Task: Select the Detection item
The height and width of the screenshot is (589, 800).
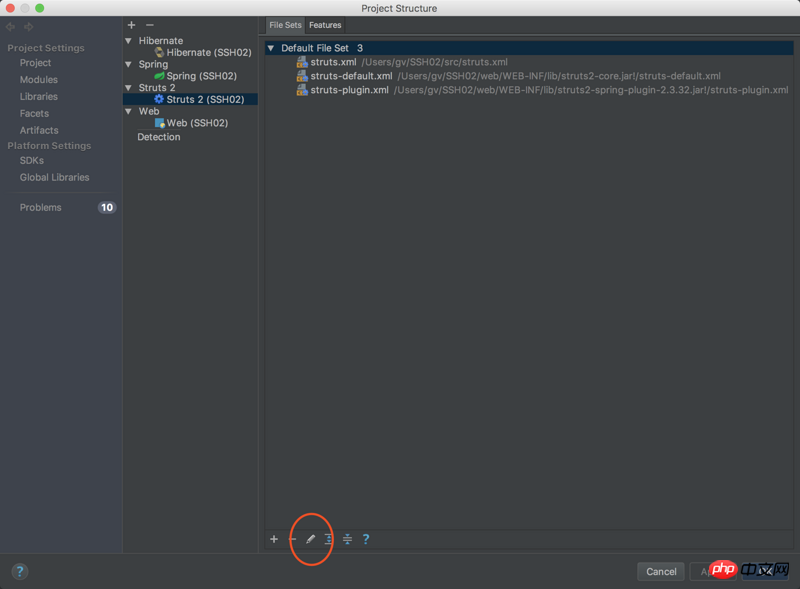Action: [159, 137]
